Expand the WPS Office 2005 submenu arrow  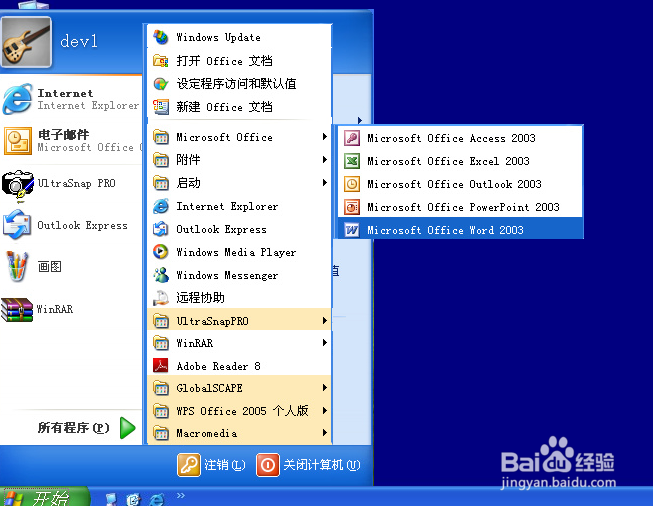(324, 411)
